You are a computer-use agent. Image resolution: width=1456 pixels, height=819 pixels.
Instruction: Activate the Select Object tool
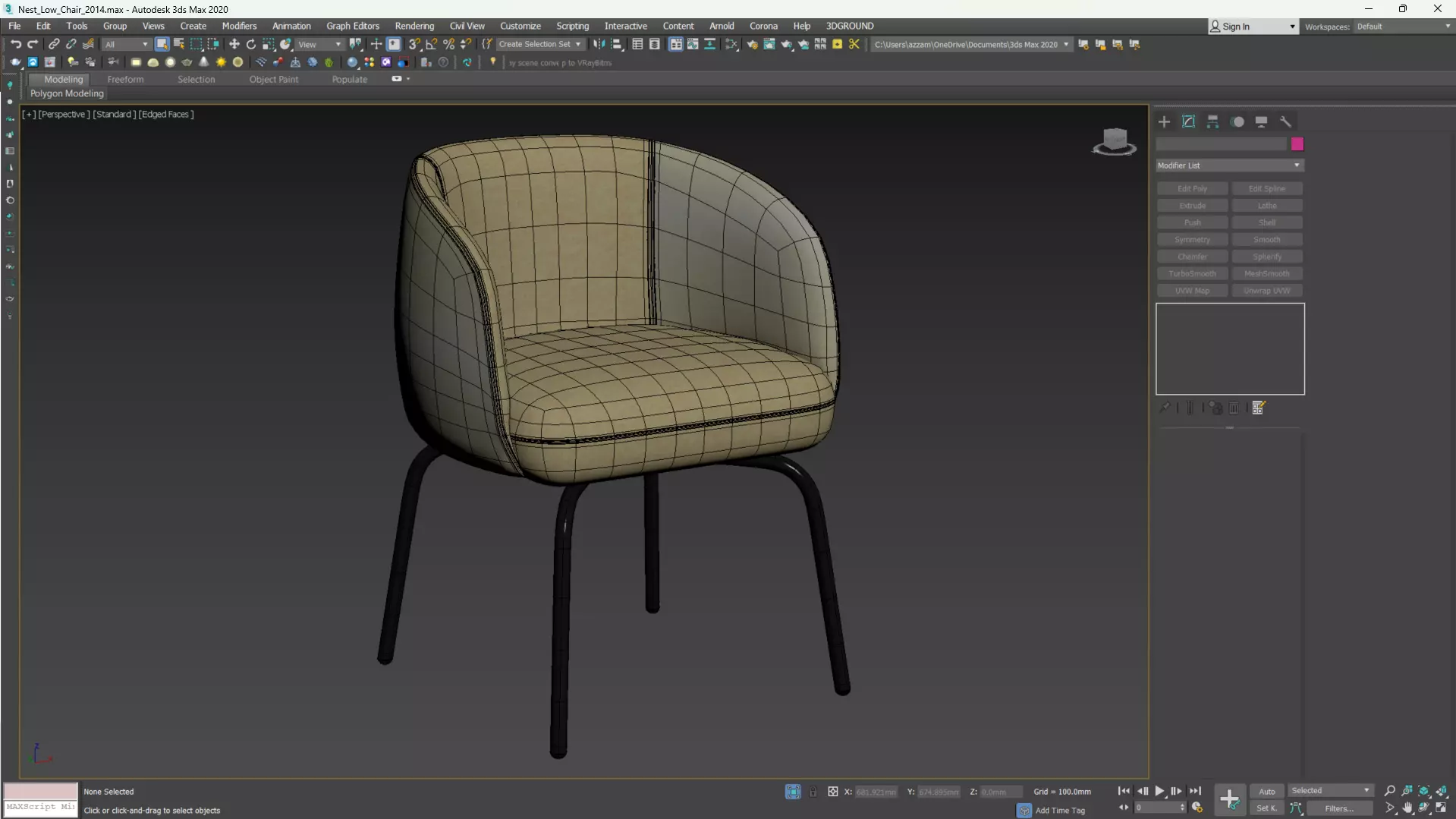pyautogui.click(x=162, y=44)
